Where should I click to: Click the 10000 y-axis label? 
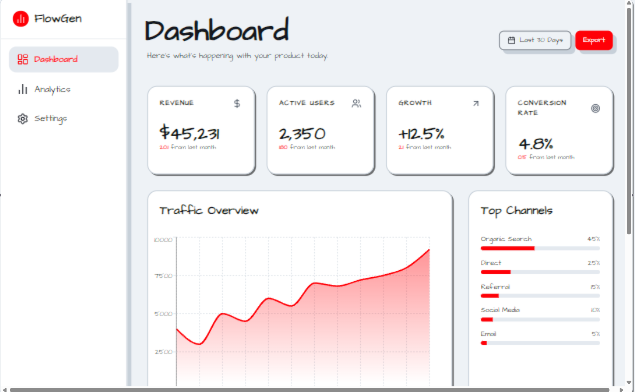pos(163,240)
